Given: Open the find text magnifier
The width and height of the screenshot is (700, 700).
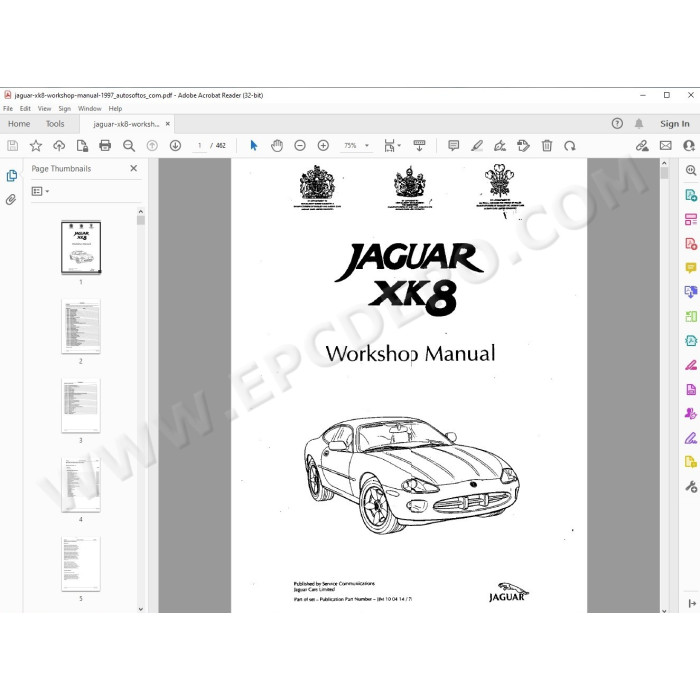Looking at the screenshot, I should click(129, 146).
